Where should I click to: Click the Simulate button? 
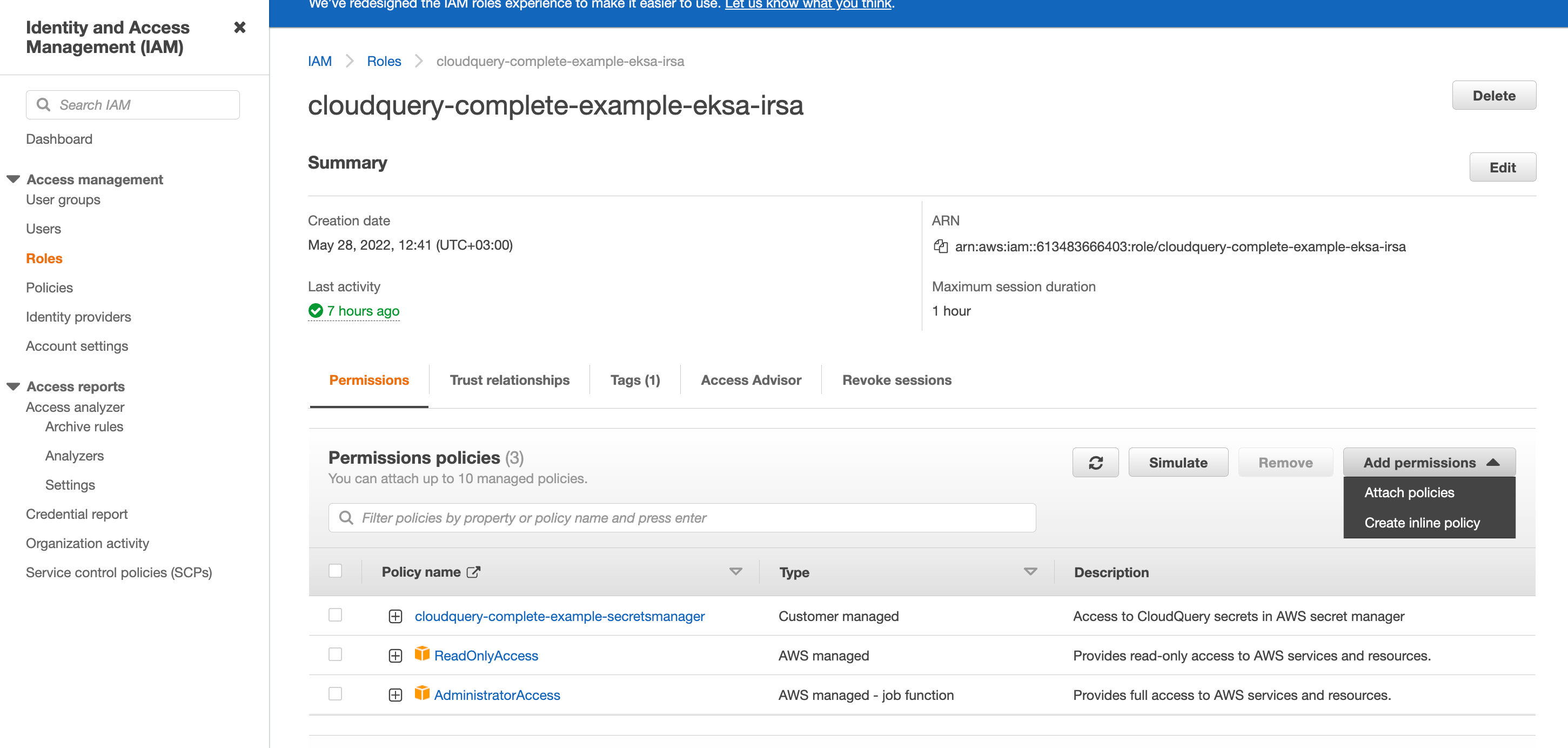click(1177, 463)
